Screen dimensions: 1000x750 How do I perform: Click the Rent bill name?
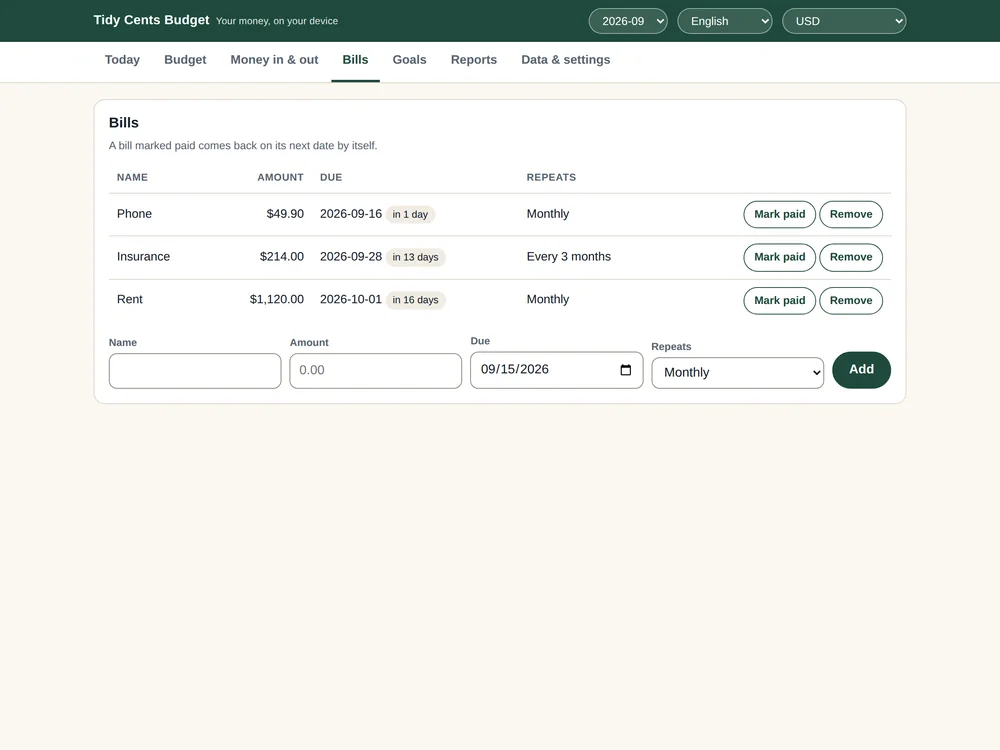click(x=129, y=299)
